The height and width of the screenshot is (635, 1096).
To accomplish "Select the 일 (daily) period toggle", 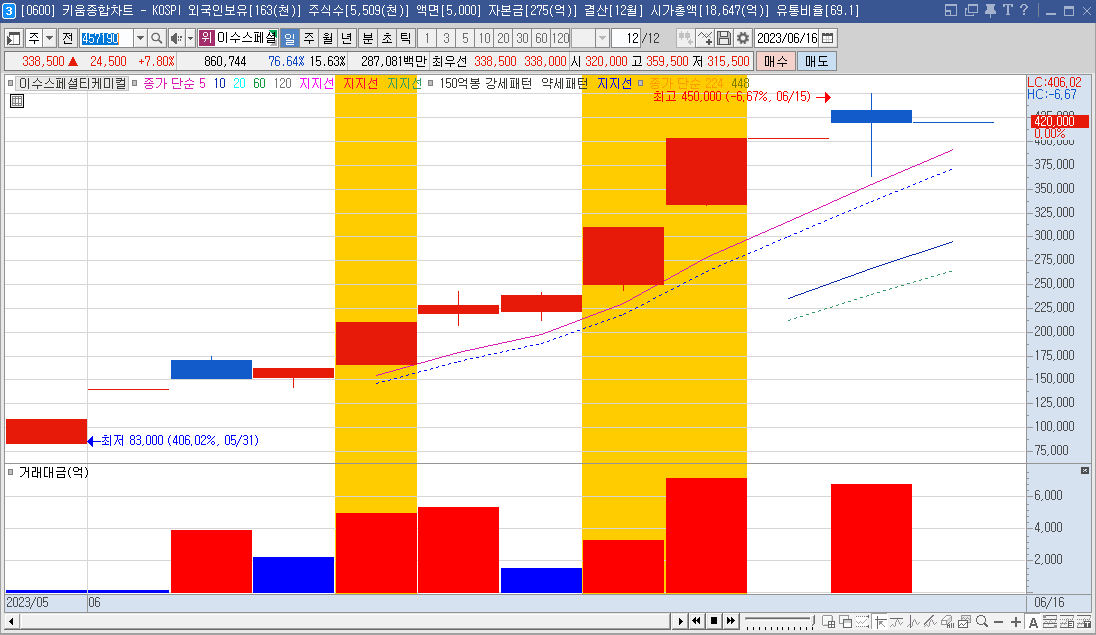I will [289, 38].
